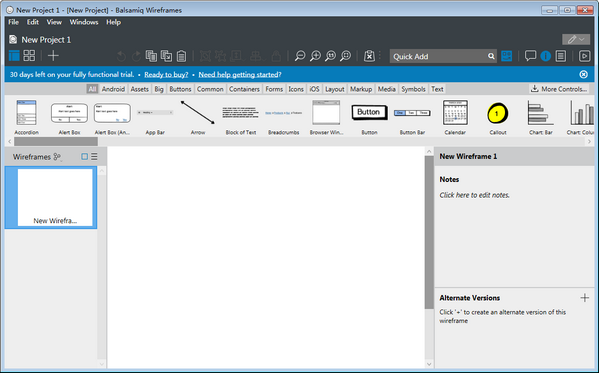The height and width of the screenshot is (373, 599).
Task: Click the Redo arrow icon
Action: 136,56
